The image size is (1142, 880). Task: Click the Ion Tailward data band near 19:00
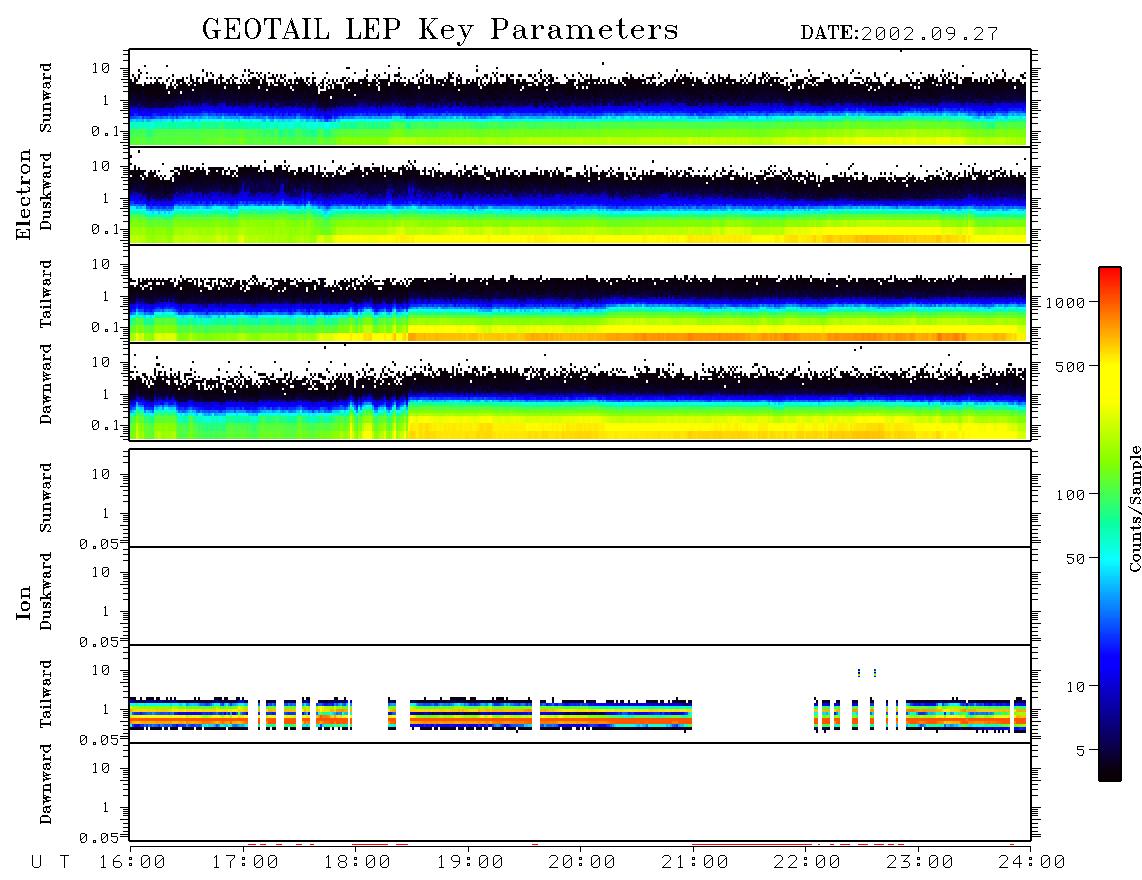pyautogui.click(x=470, y=714)
